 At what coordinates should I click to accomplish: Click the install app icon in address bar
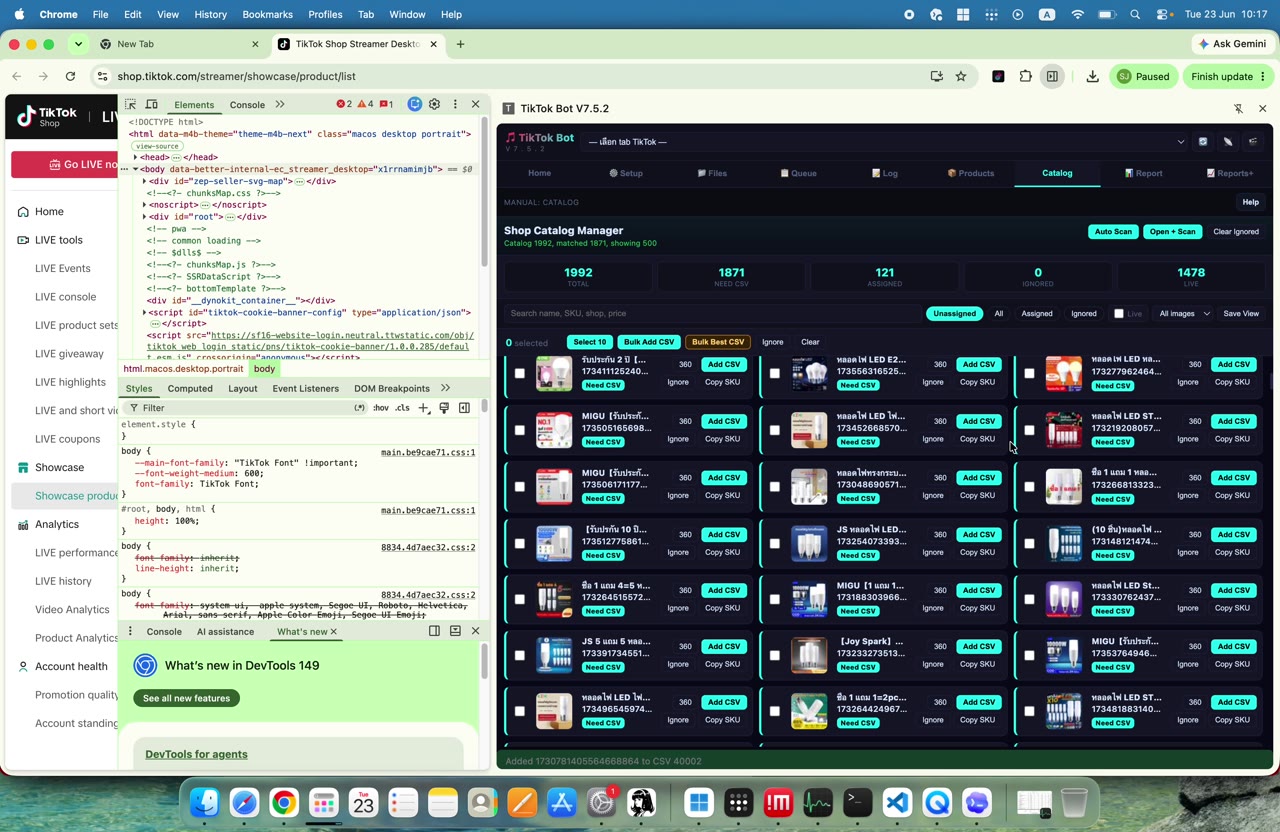coord(936,76)
